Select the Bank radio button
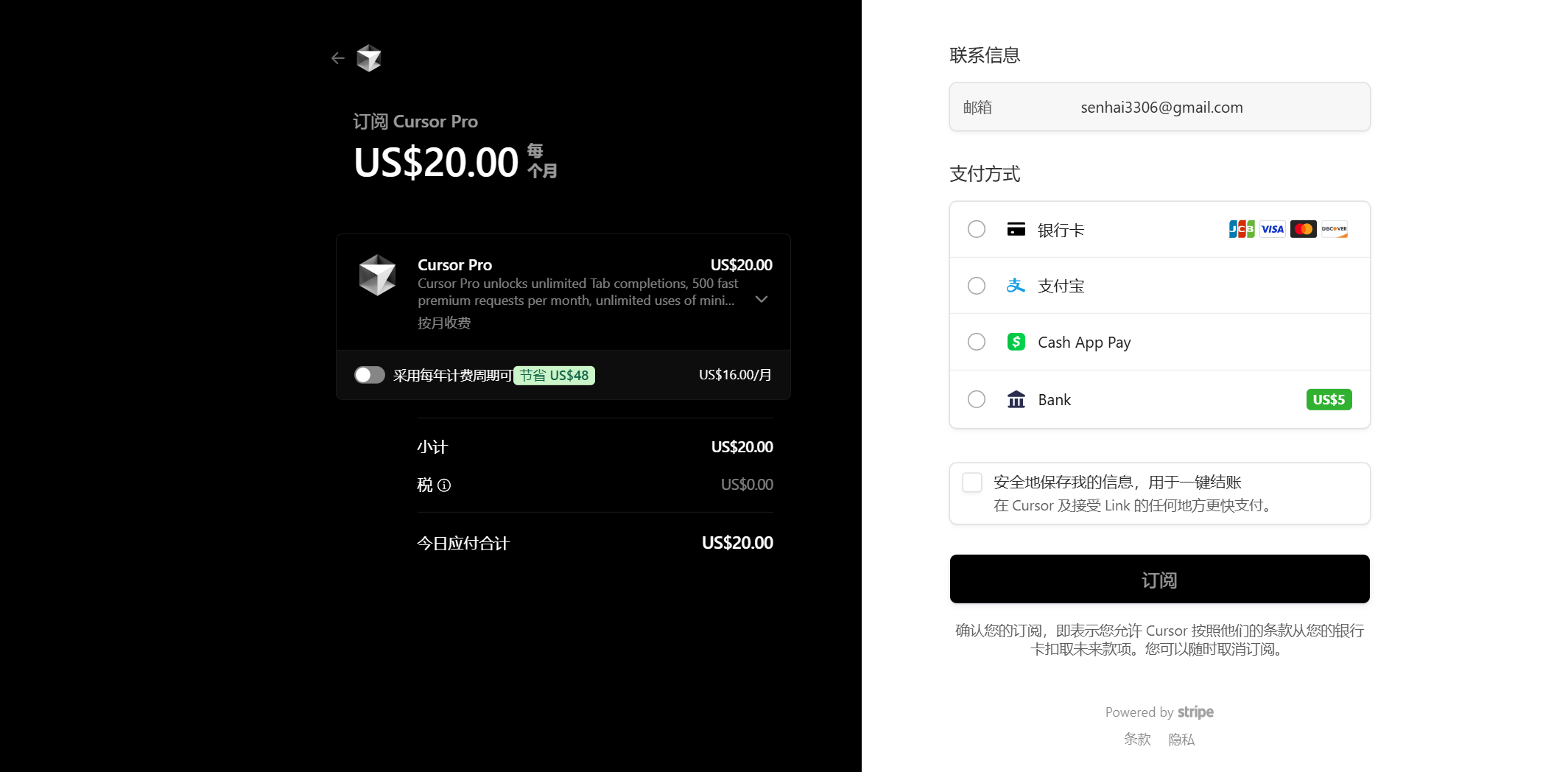The image size is (1568, 772). 977,399
